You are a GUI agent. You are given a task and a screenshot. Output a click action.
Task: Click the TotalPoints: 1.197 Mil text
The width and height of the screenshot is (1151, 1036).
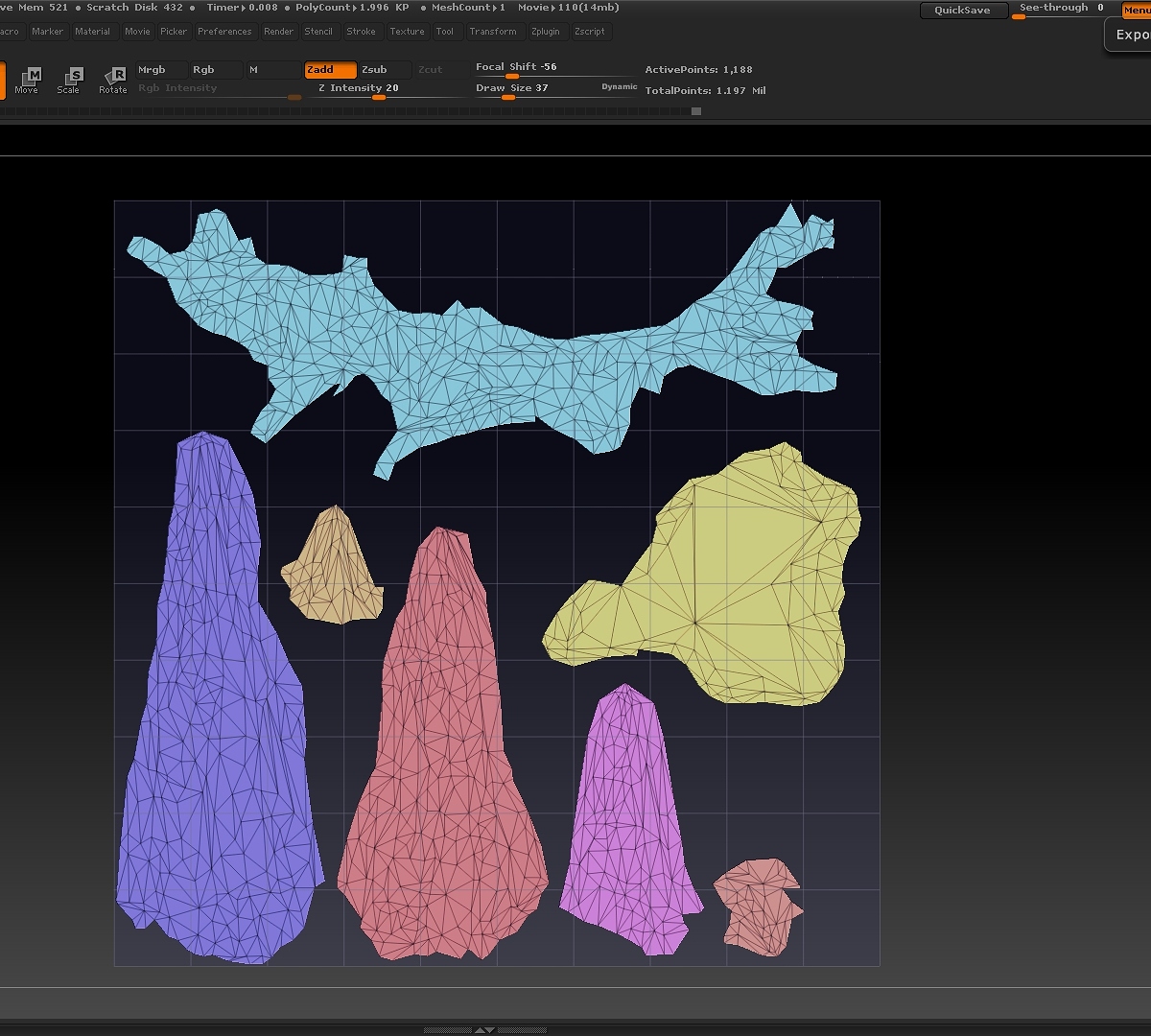(705, 91)
